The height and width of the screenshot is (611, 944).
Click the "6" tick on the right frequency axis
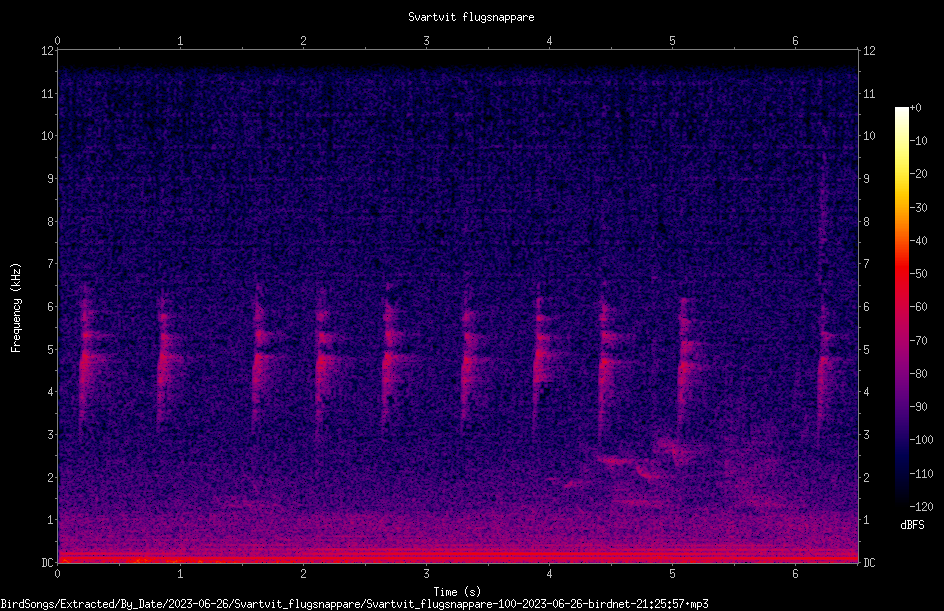(x=866, y=306)
